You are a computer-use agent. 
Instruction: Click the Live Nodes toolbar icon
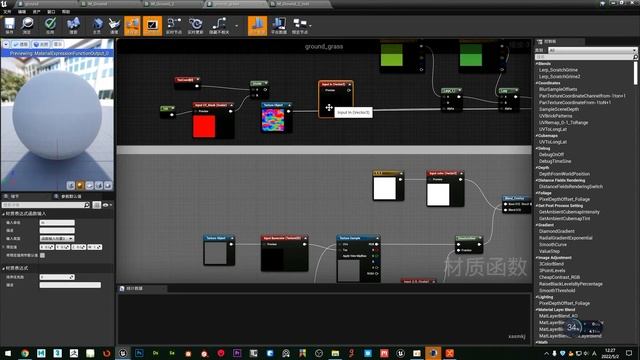pyautogui.click(x=174, y=26)
